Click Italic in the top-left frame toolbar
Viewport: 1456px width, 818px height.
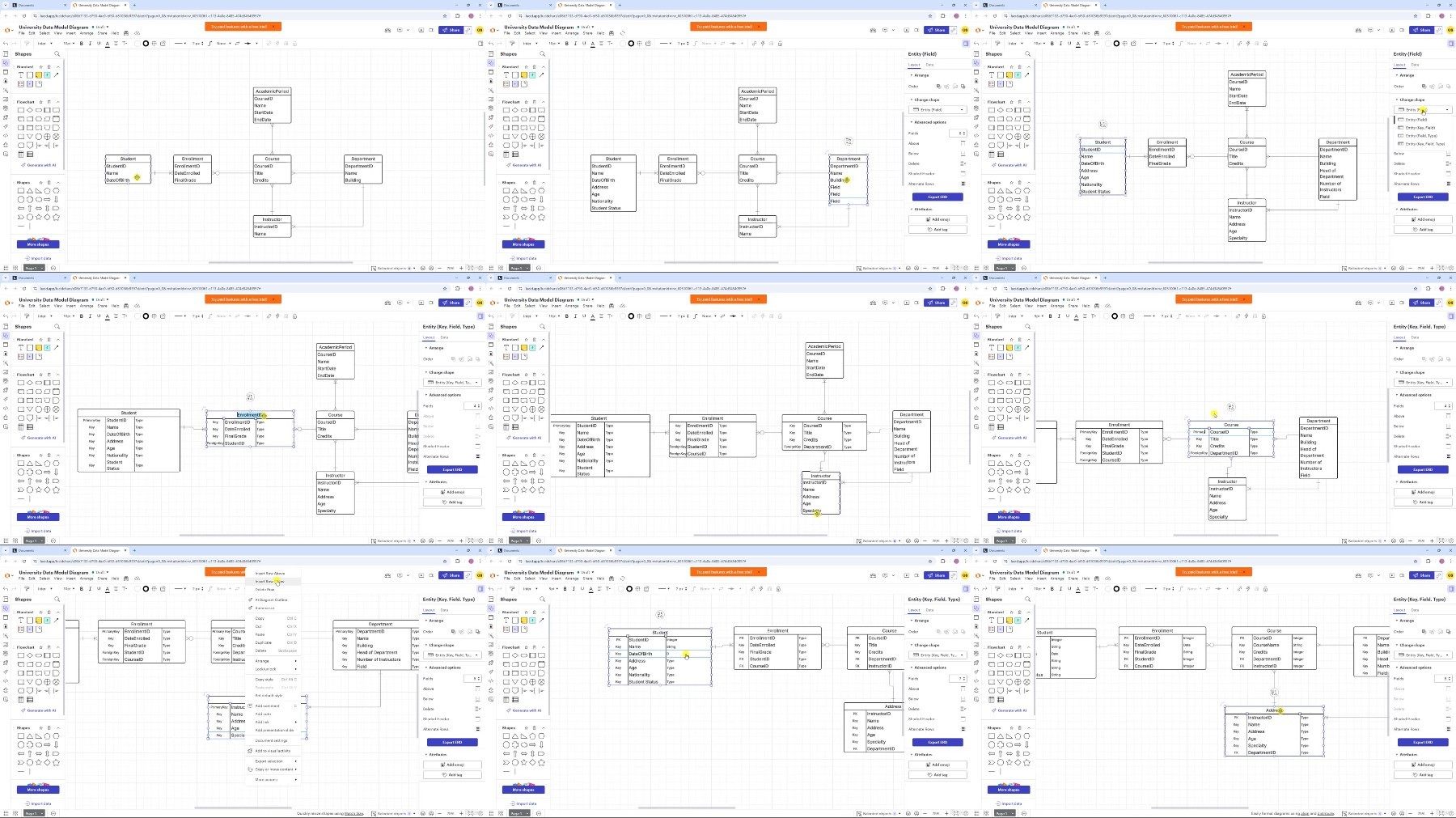[90, 44]
